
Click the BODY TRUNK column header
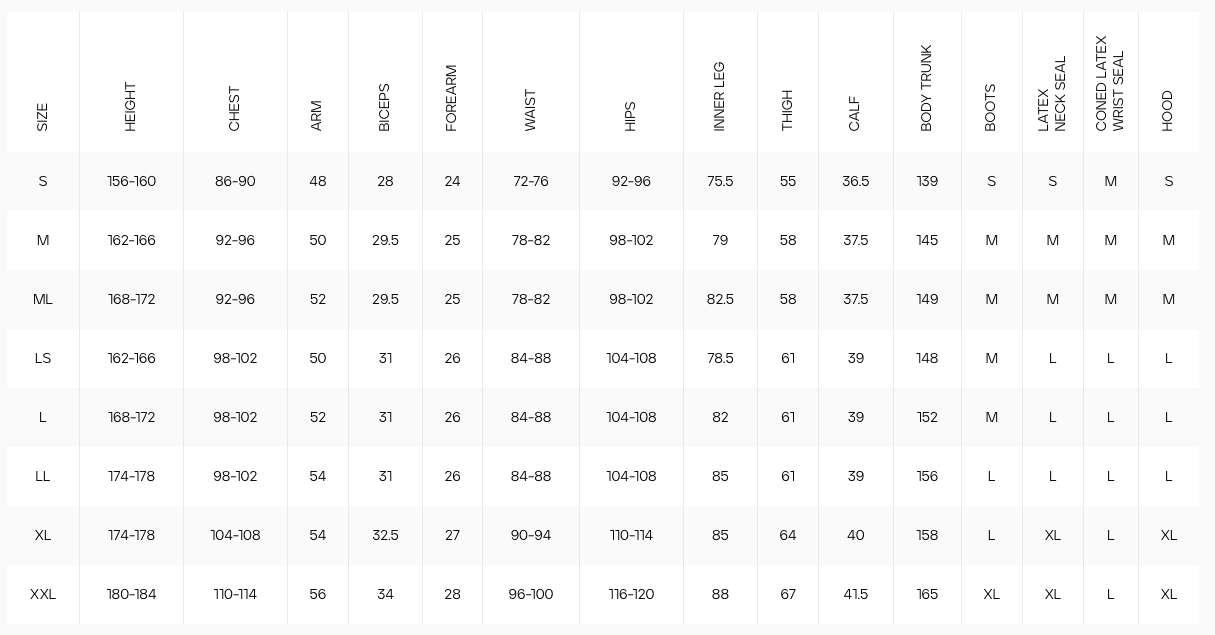click(926, 88)
